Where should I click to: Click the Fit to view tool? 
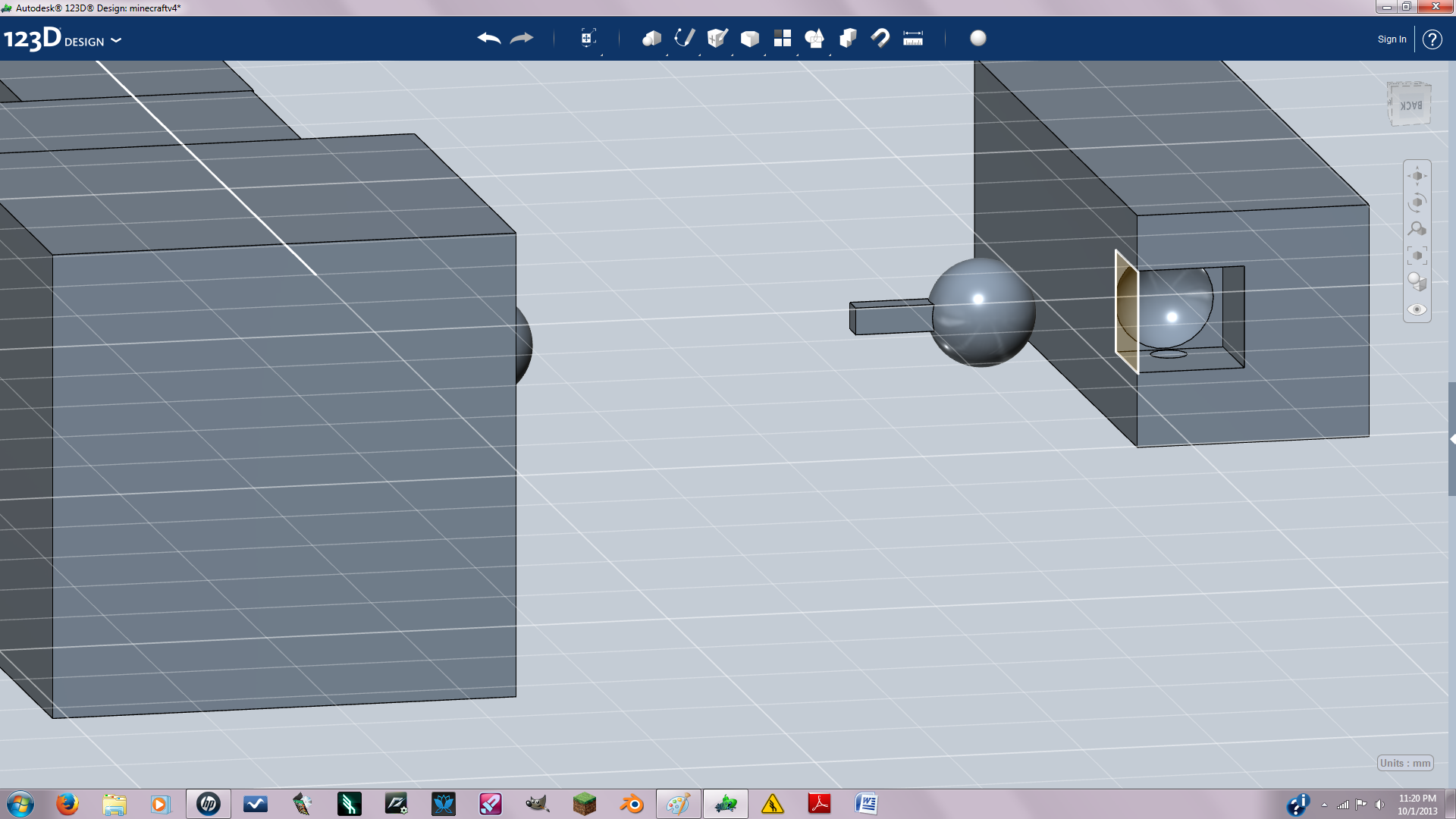(x=1417, y=256)
